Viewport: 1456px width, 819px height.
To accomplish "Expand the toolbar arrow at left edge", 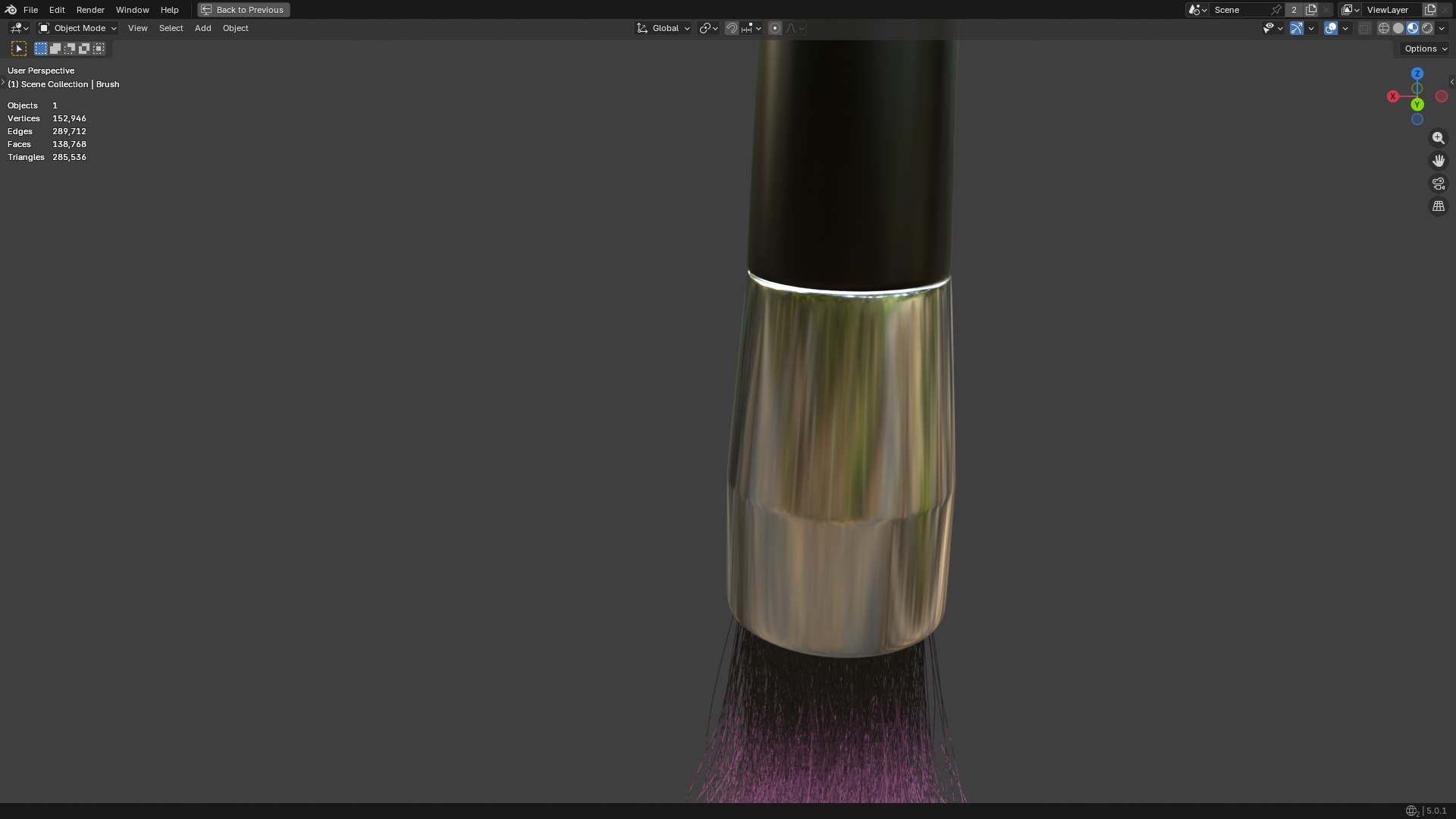I will tap(3, 82).
